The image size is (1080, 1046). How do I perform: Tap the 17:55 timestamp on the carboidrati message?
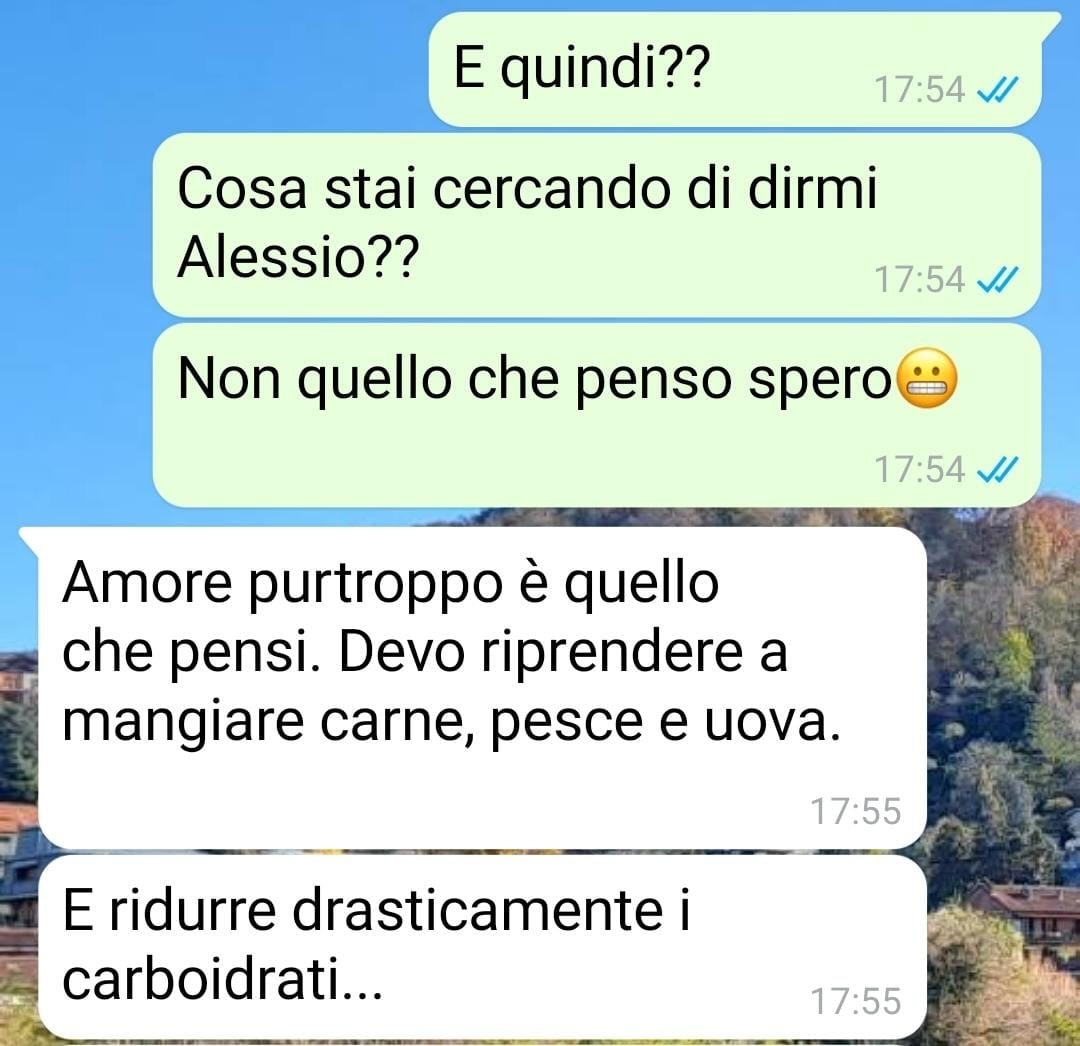(x=855, y=1001)
